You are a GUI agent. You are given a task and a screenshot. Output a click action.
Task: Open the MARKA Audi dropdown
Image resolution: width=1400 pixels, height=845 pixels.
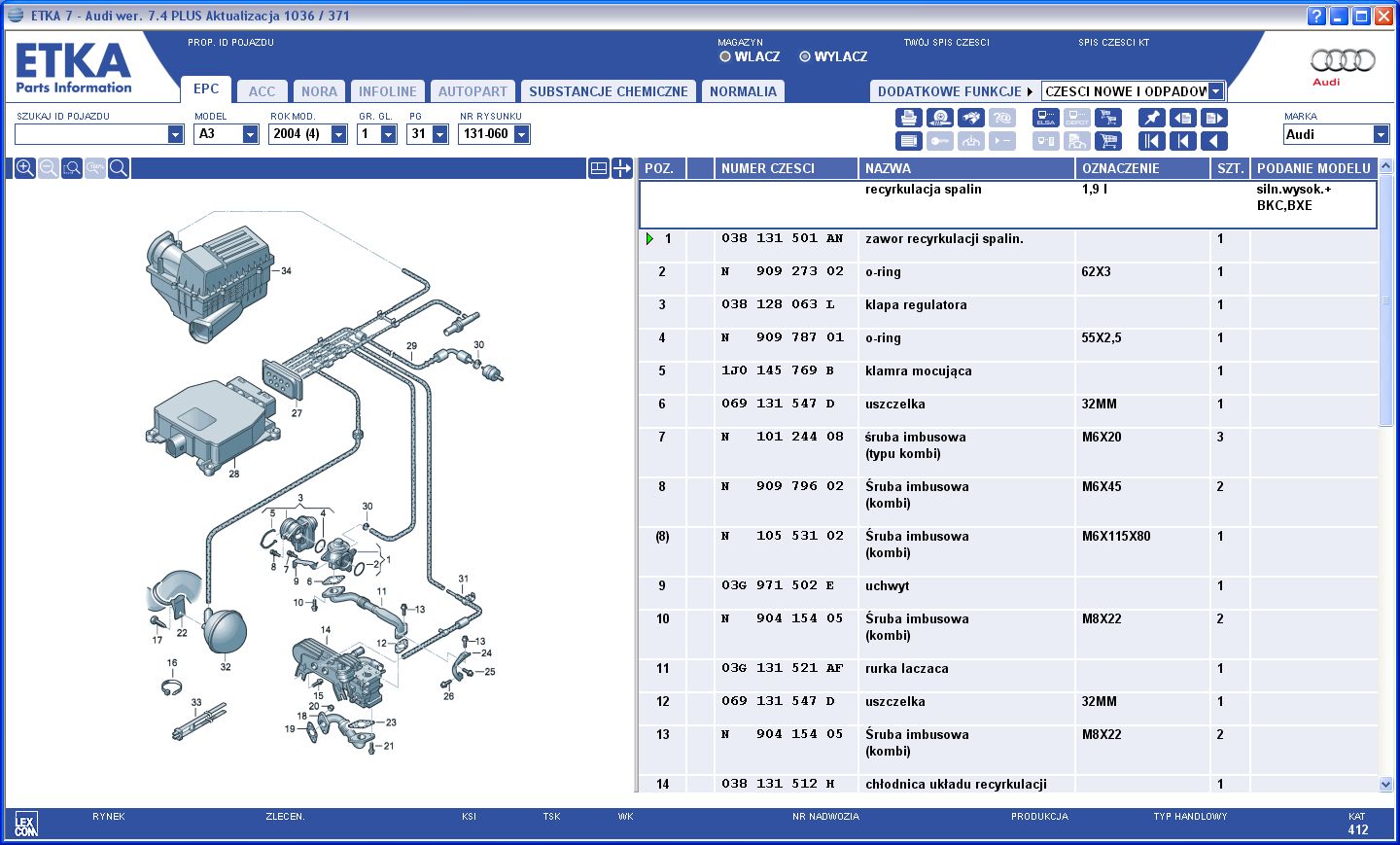pos(1381,134)
